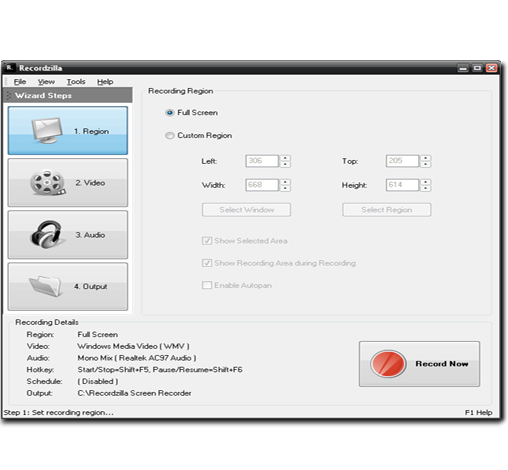Click the folder icon for Output
This screenshot has width=508, height=470.
coord(45,286)
